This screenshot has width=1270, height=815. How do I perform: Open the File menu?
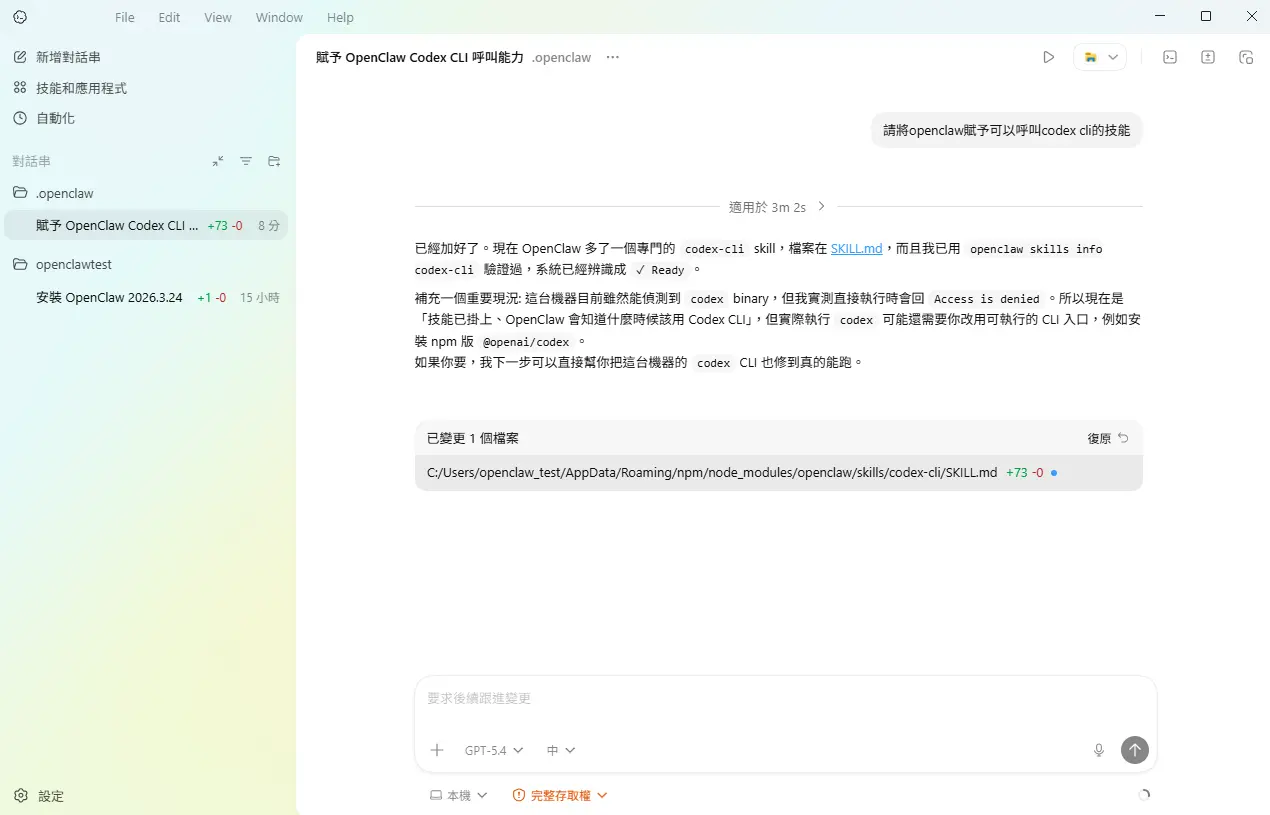[x=124, y=17]
